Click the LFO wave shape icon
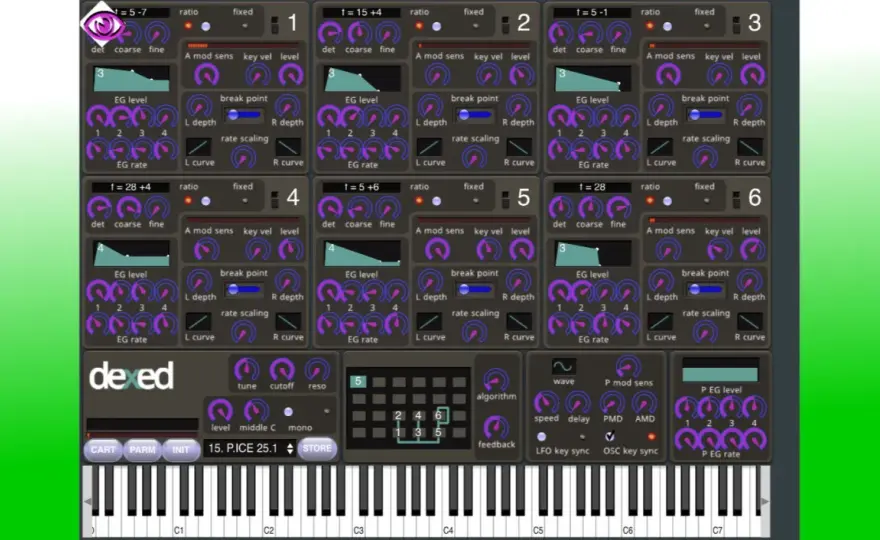This screenshot has width=880, height=540. (x=563, y=367)
